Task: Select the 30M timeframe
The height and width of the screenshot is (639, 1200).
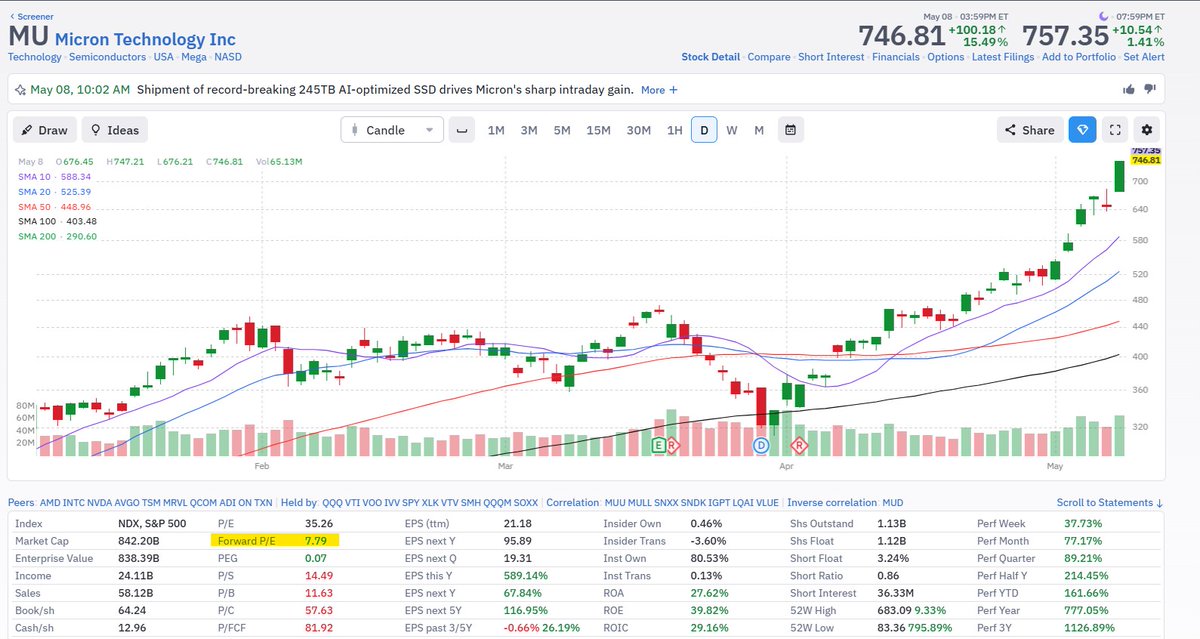Action: click(x=639, y=130)
